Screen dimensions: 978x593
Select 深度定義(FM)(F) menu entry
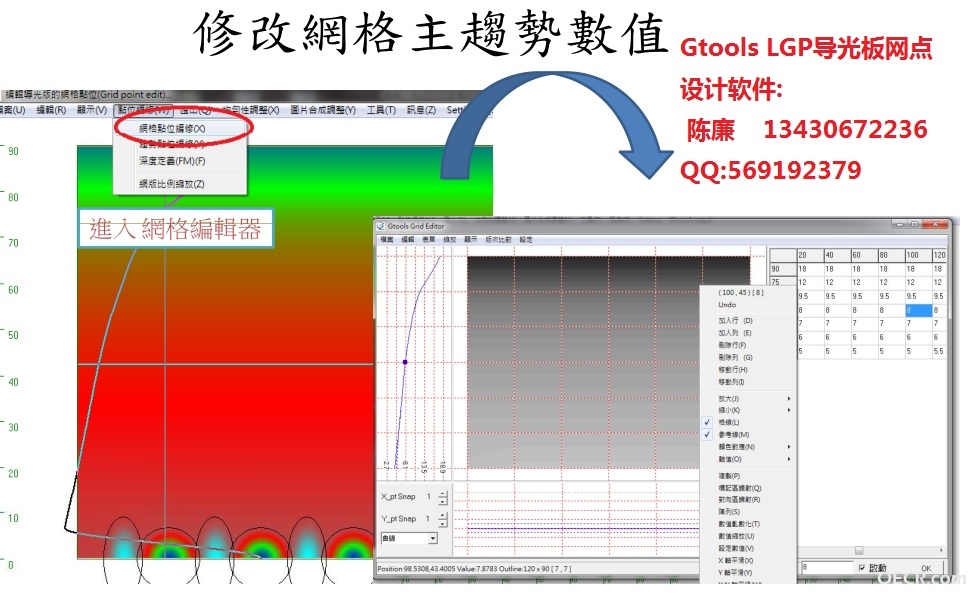tap(172, 161)
